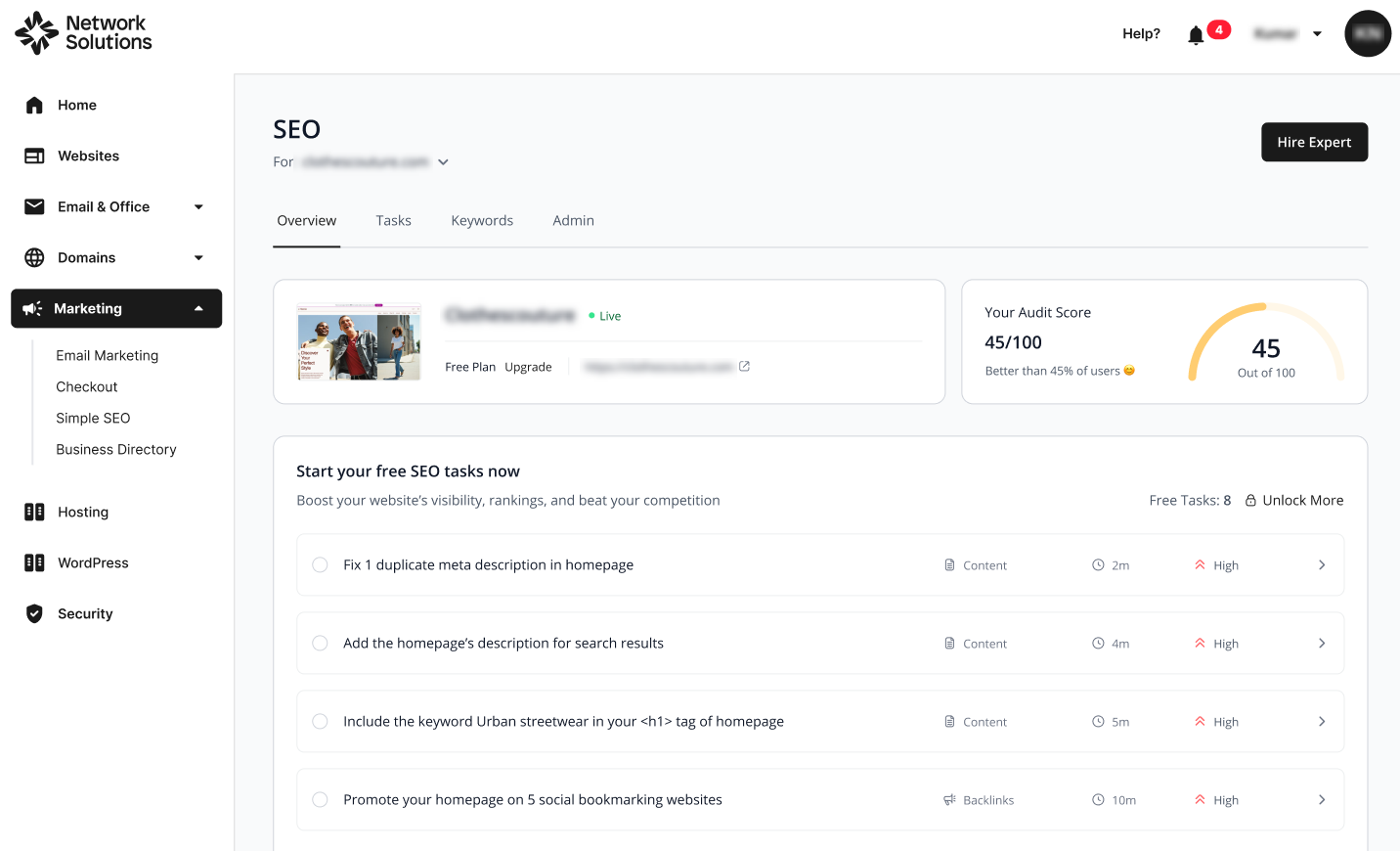The image size is (1400, 851).
Task: Open social bookmarking task via chevron
Action: pos(1322,799)
